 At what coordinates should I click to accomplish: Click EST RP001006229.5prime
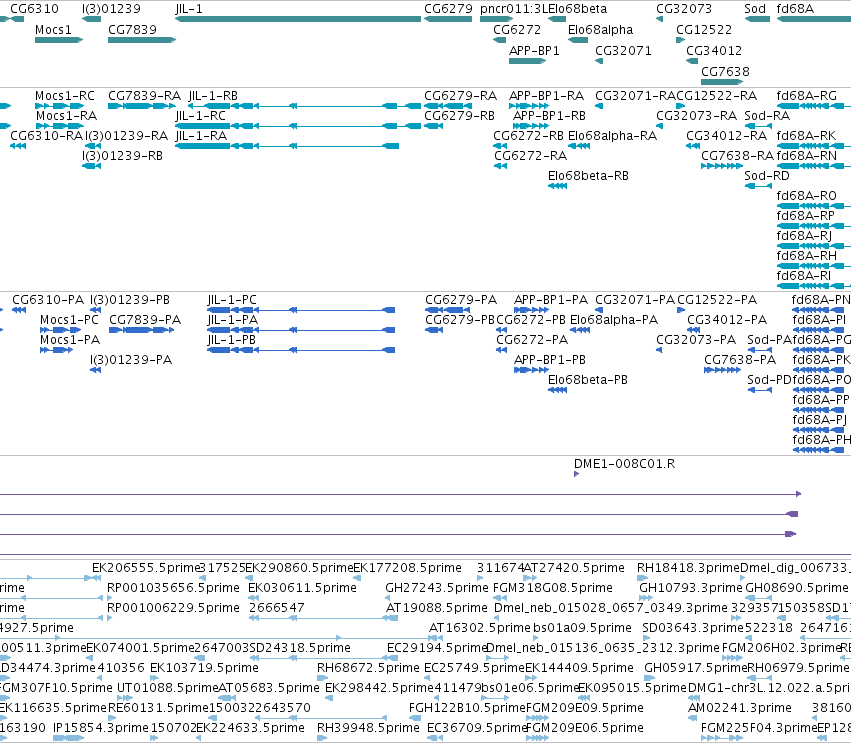[173, 608]
